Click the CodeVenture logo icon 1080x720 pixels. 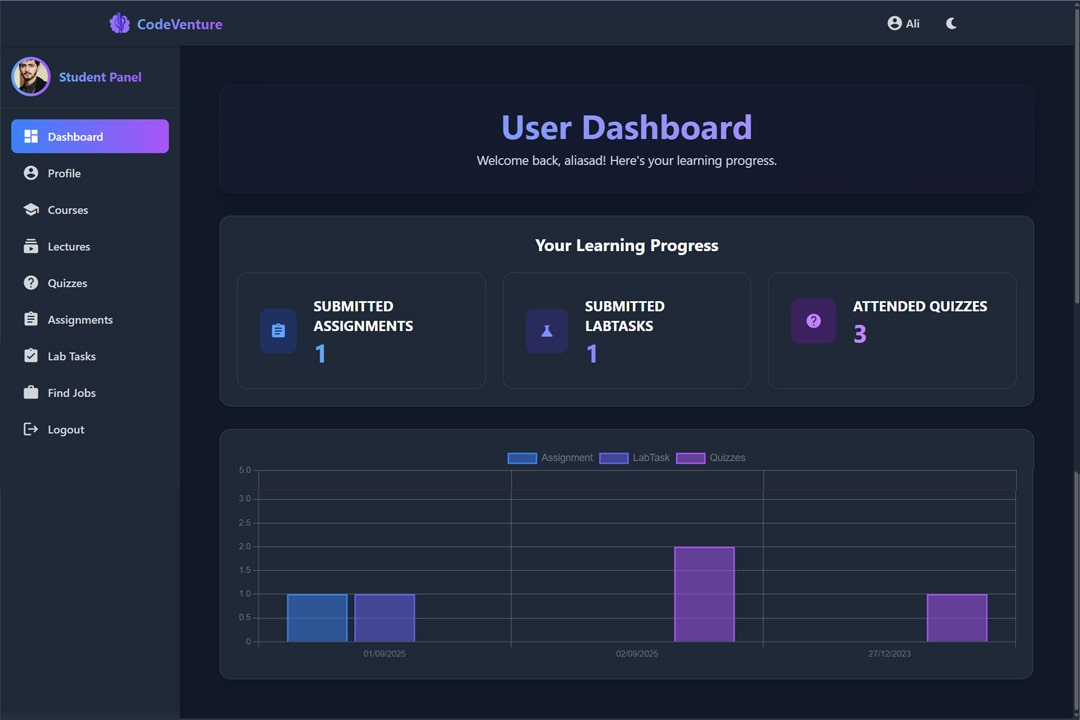[119, 23]
